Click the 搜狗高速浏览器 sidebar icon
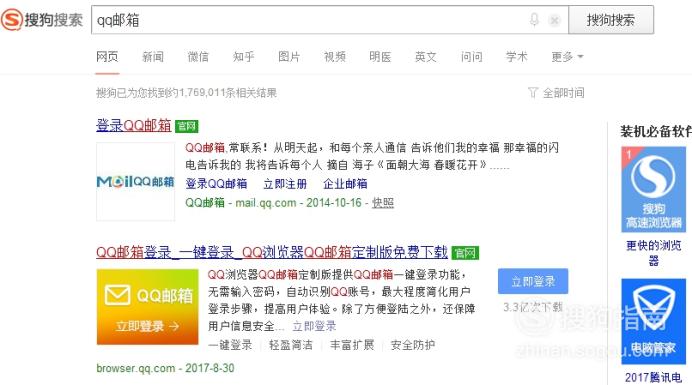This screenshot has width=692, height=385. 654,189
